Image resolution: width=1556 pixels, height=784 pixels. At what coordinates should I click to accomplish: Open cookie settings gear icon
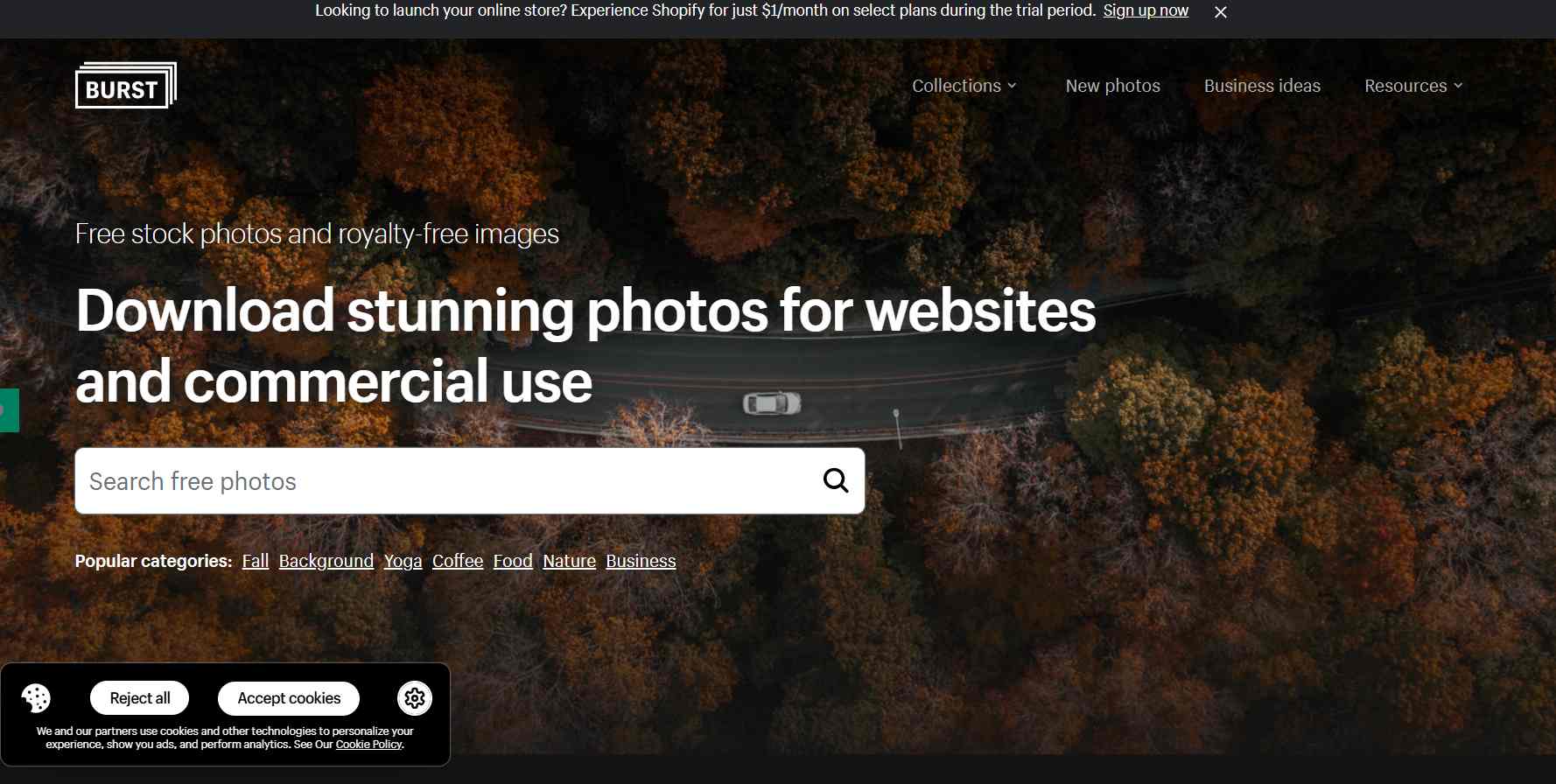pyautogui.click(x=415, y=698)
